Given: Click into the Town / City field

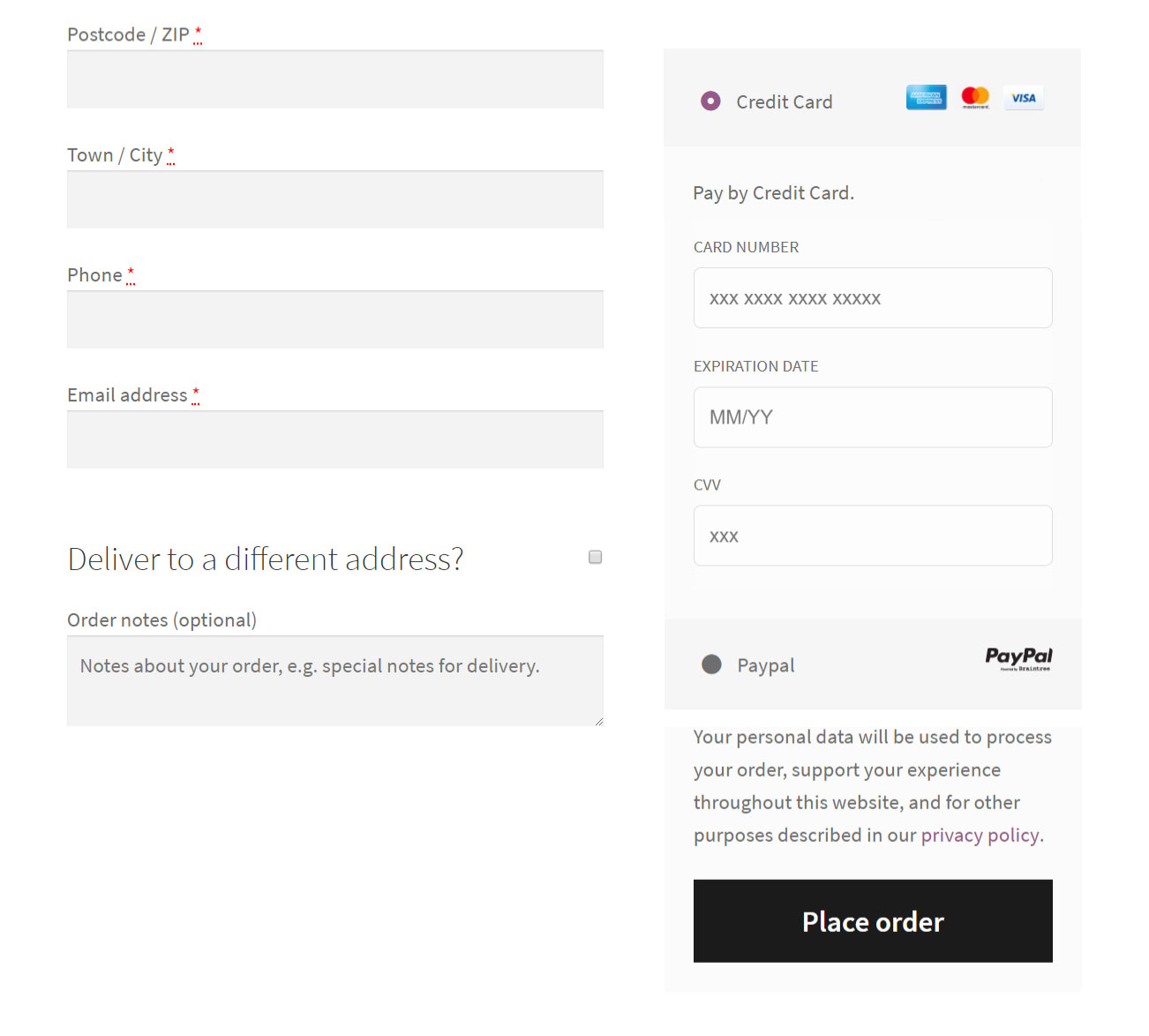Looking at the screenshot, I should 335,199.
